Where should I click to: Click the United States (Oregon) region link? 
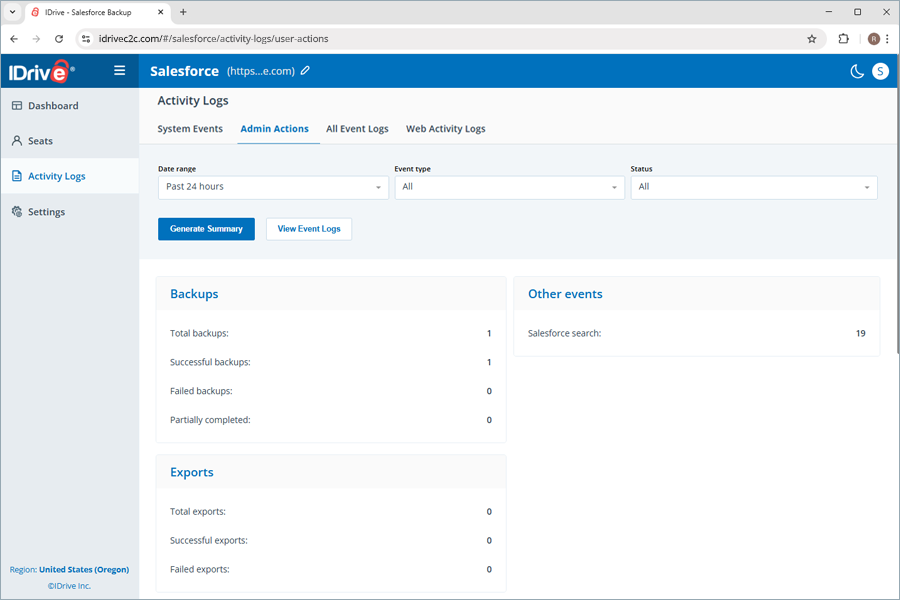[x=84, y=570]
